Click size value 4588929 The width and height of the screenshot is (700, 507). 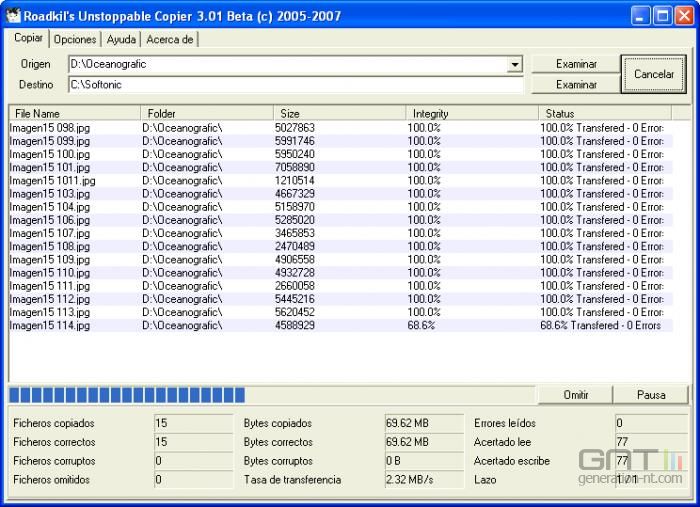pos(295,325)
